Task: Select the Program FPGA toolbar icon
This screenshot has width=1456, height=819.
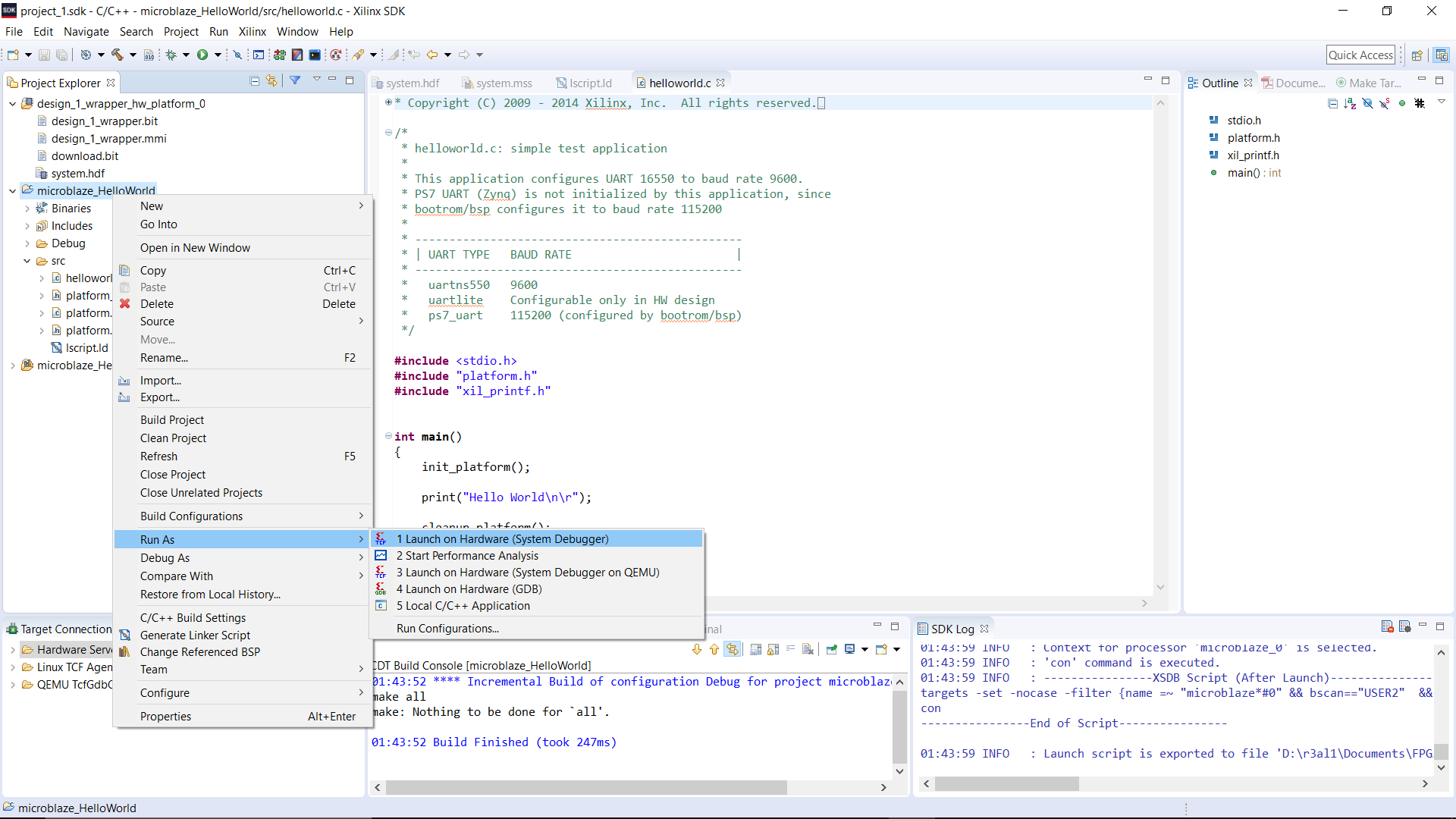Action: 279,54
